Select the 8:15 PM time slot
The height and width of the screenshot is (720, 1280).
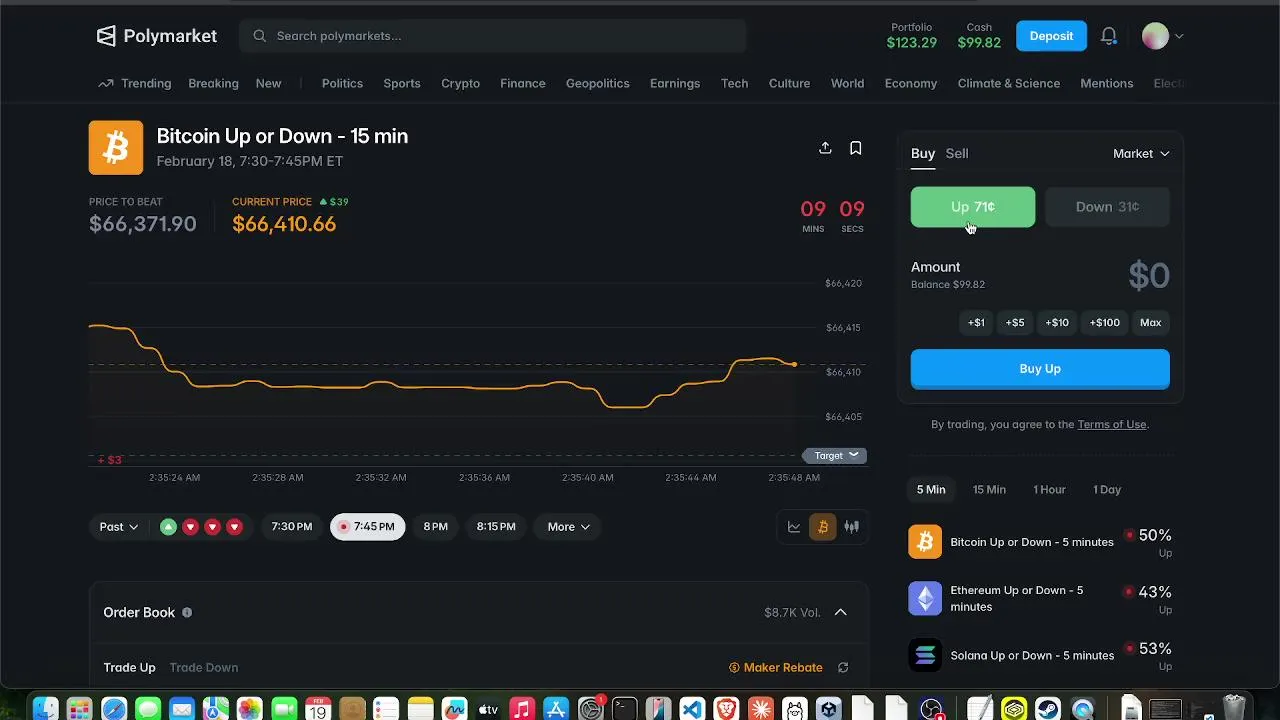pyautogui.click(x=496, y=527)
